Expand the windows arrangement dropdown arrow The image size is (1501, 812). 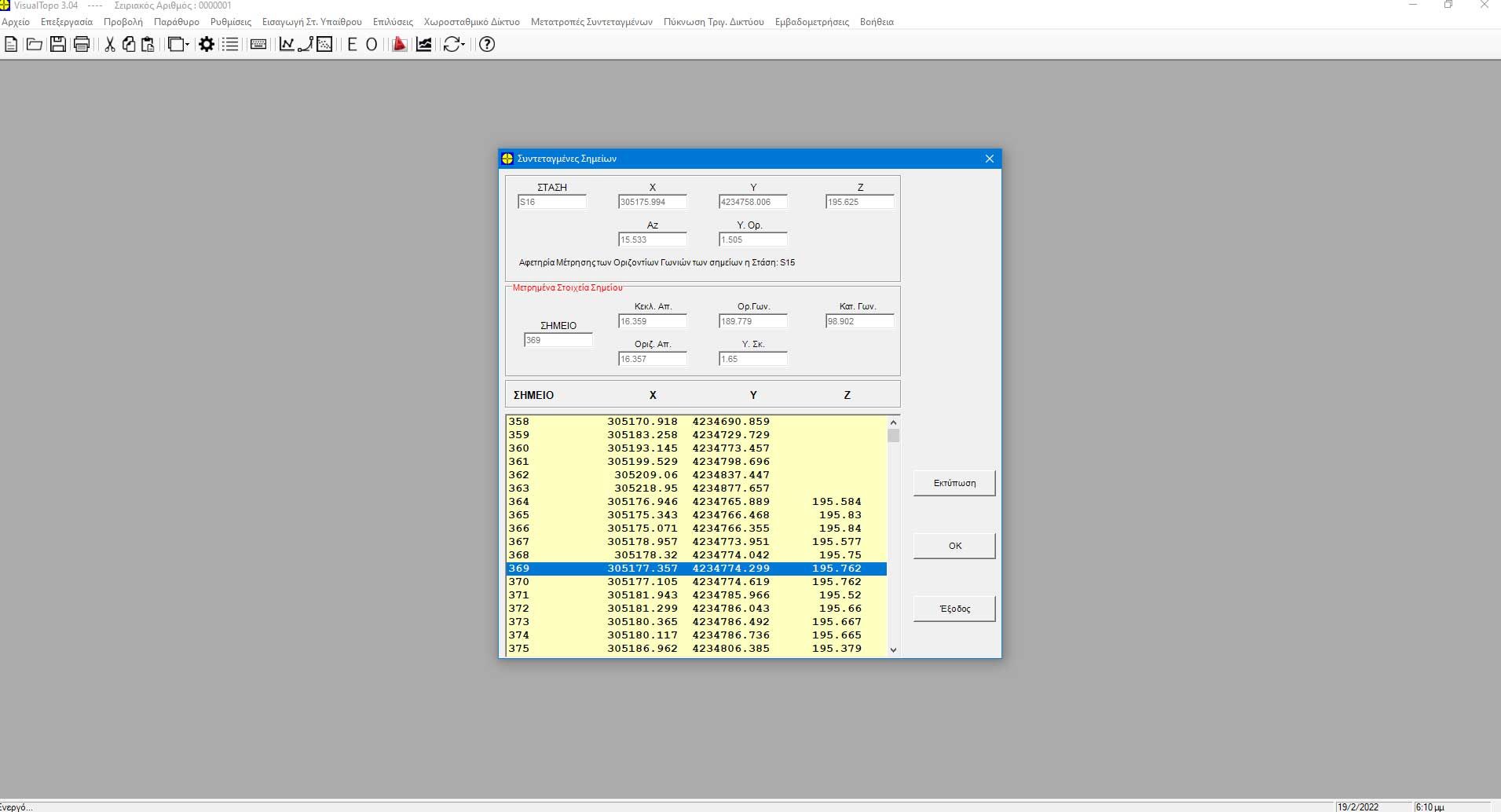pyautogui.click(x=187, y=45)
